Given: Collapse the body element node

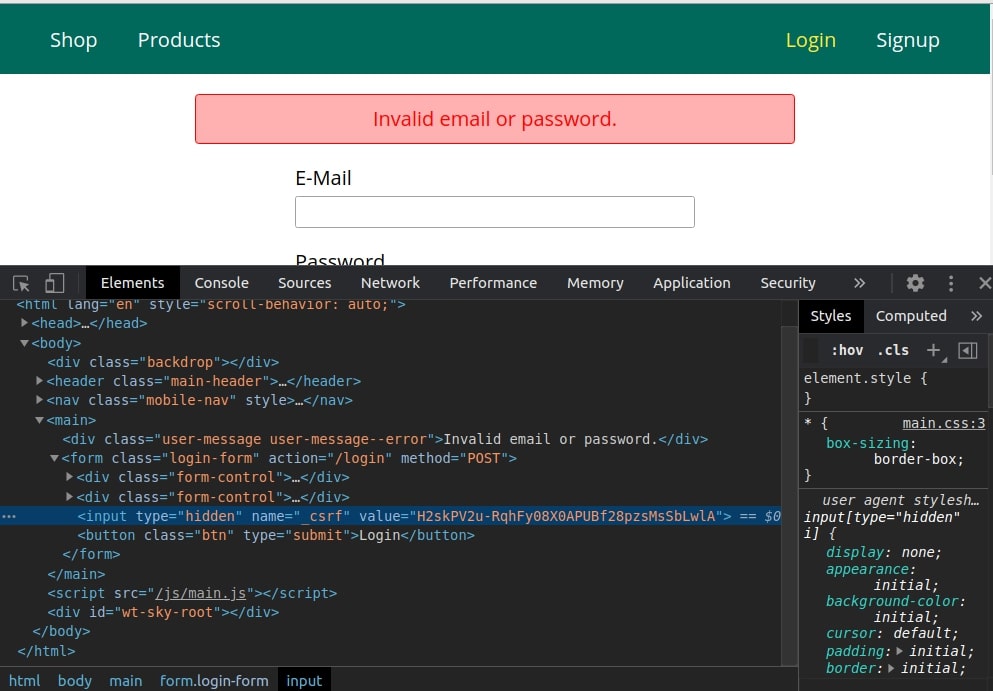Looking at the screenshot, I should (24, 343).
